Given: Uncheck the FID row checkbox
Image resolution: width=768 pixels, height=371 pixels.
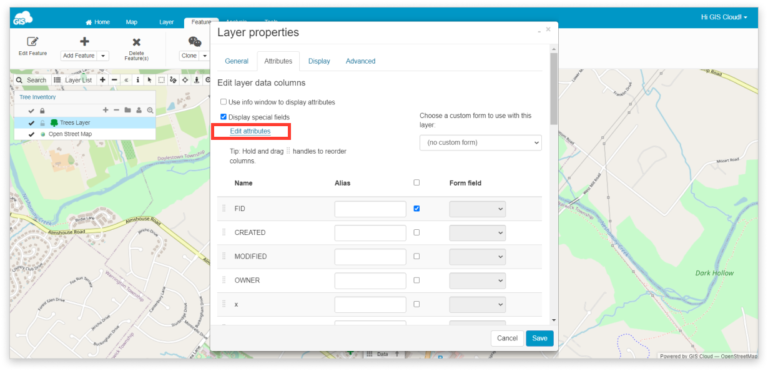Looking at the screenshot, I should pos(416,208).
